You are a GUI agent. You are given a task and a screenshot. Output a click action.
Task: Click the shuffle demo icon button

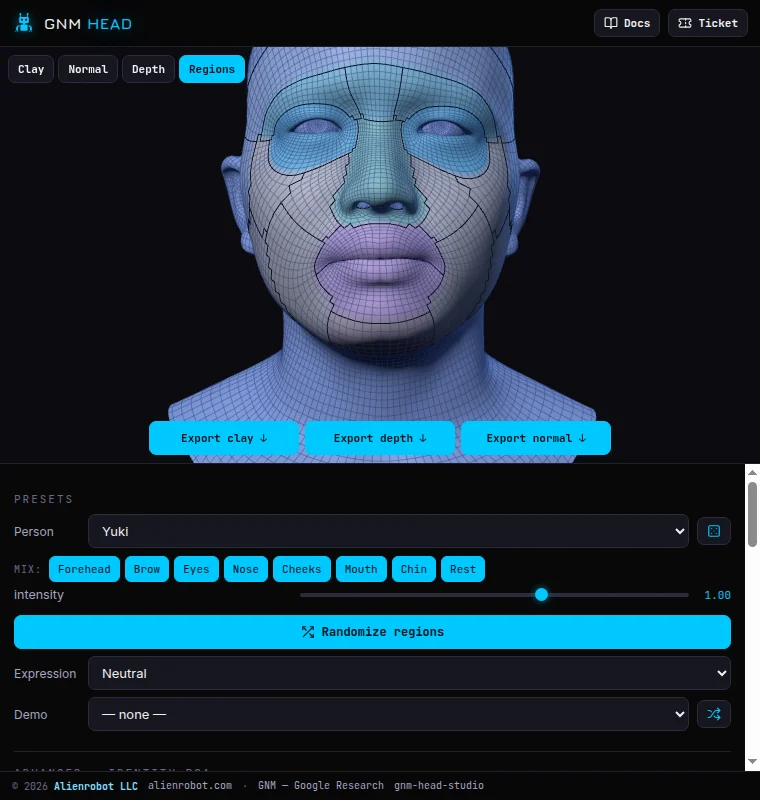[x=714, y=714]
